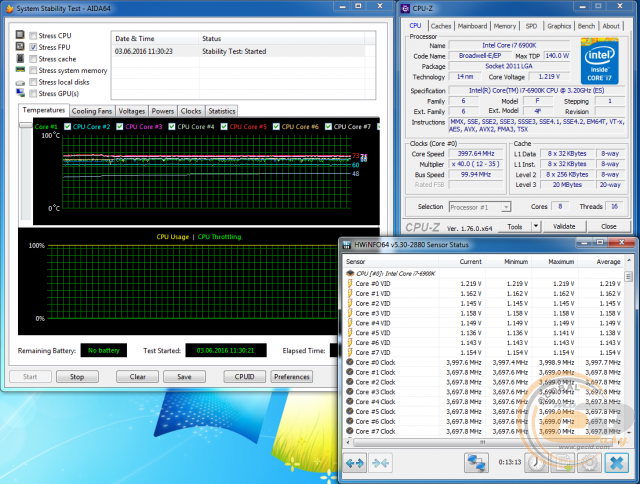Click HWiNFO collapse columns arrows icon
Image resolution: width=640 pixels, height=484 pixels.
(x=380, y=463)
